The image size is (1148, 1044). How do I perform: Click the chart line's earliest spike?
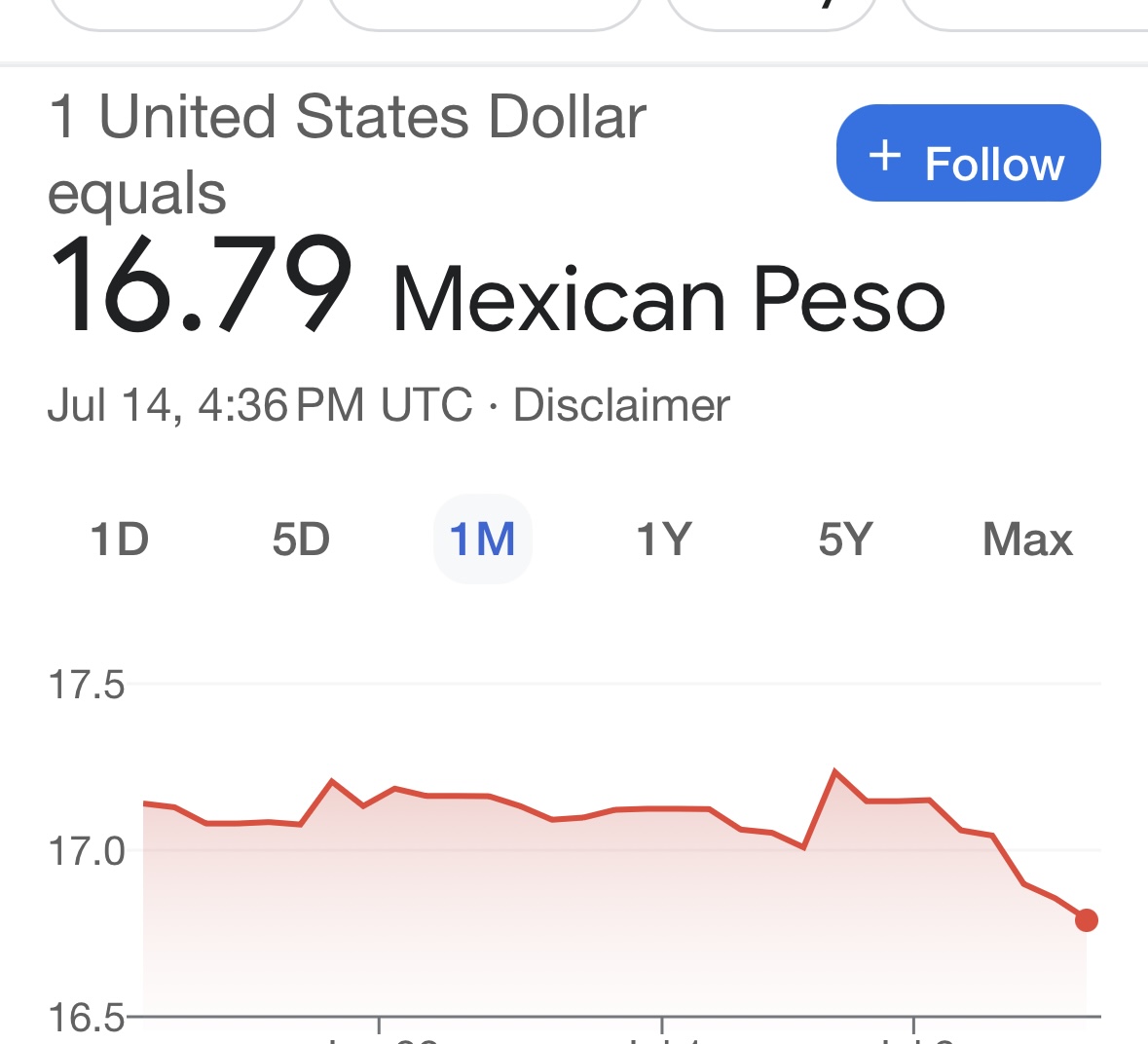click(x=332, y=780)
